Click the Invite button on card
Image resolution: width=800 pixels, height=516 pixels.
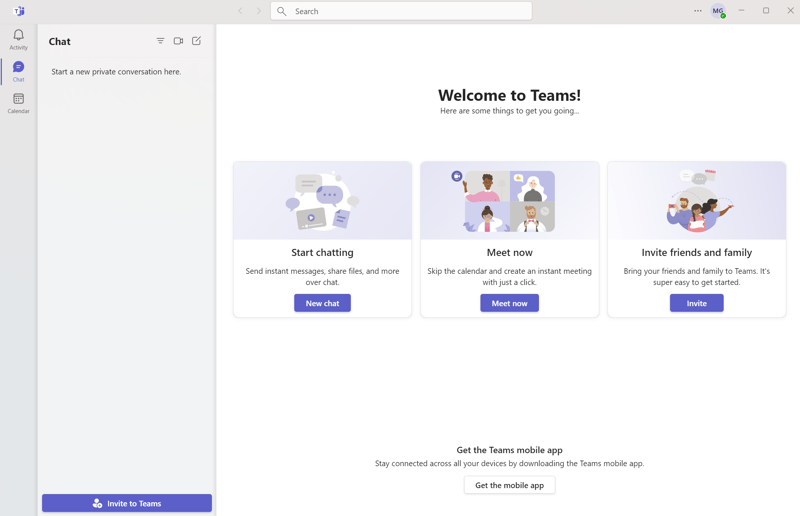[x=696, y=303]
